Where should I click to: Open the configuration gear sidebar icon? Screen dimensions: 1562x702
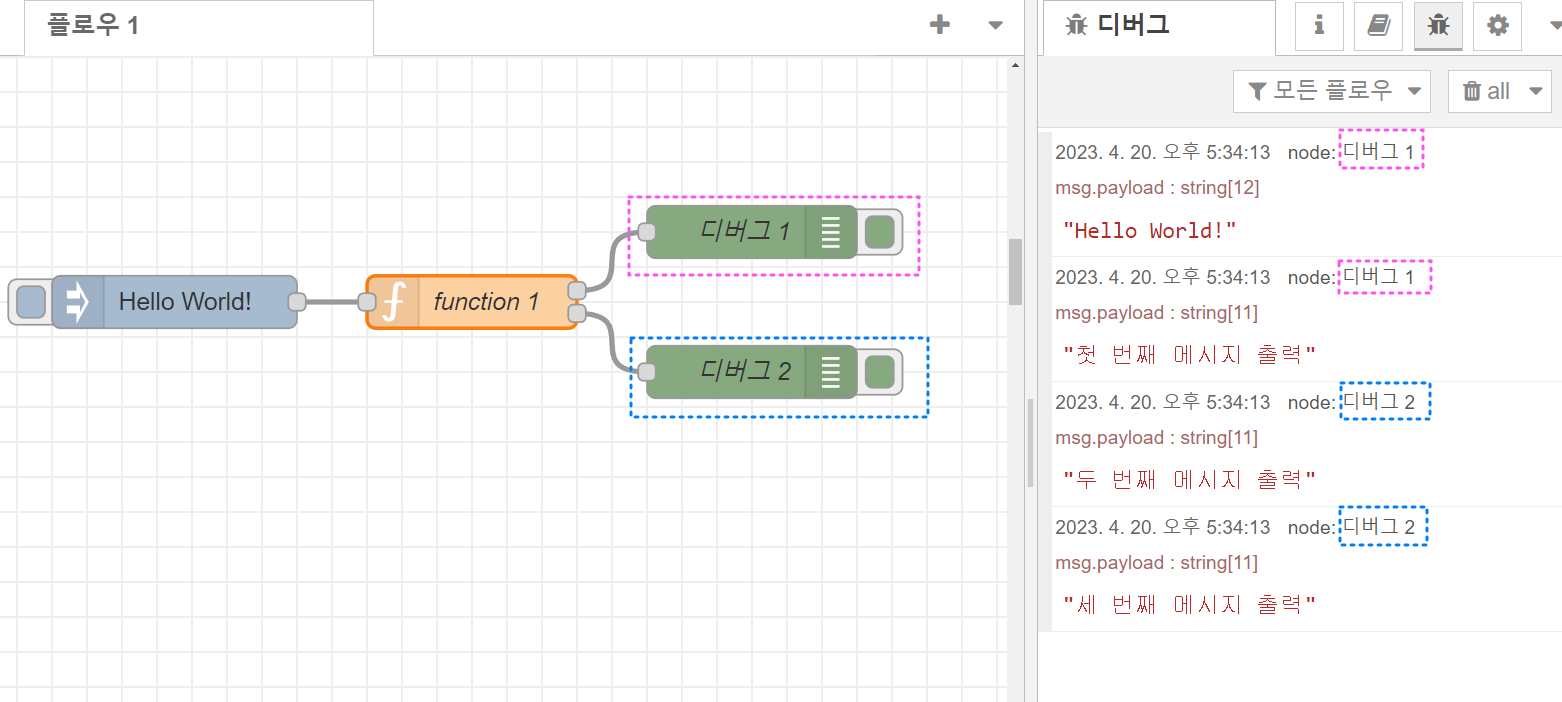click(1497, 26)
